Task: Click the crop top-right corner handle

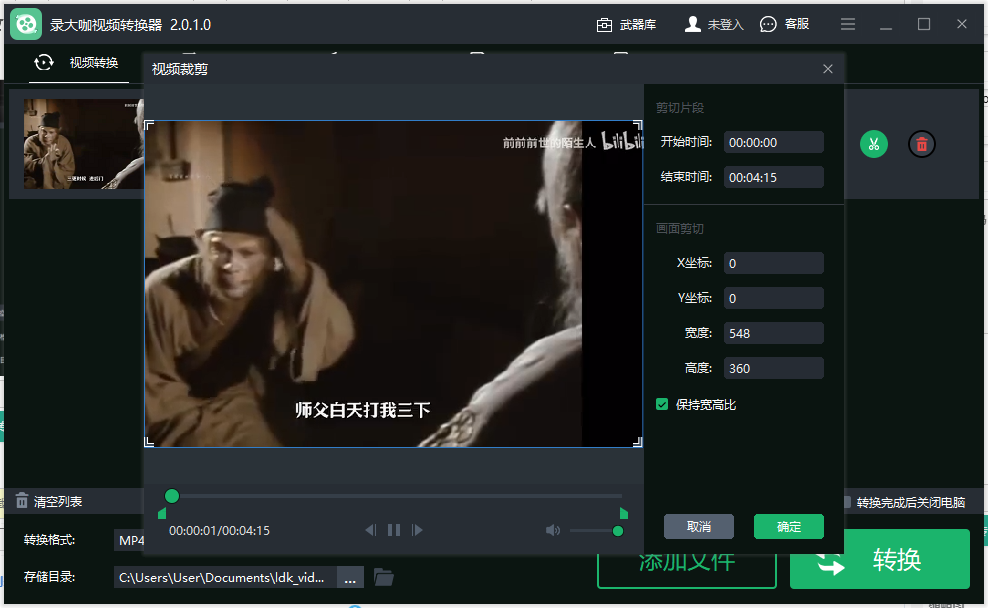Action: click(638, 125)
